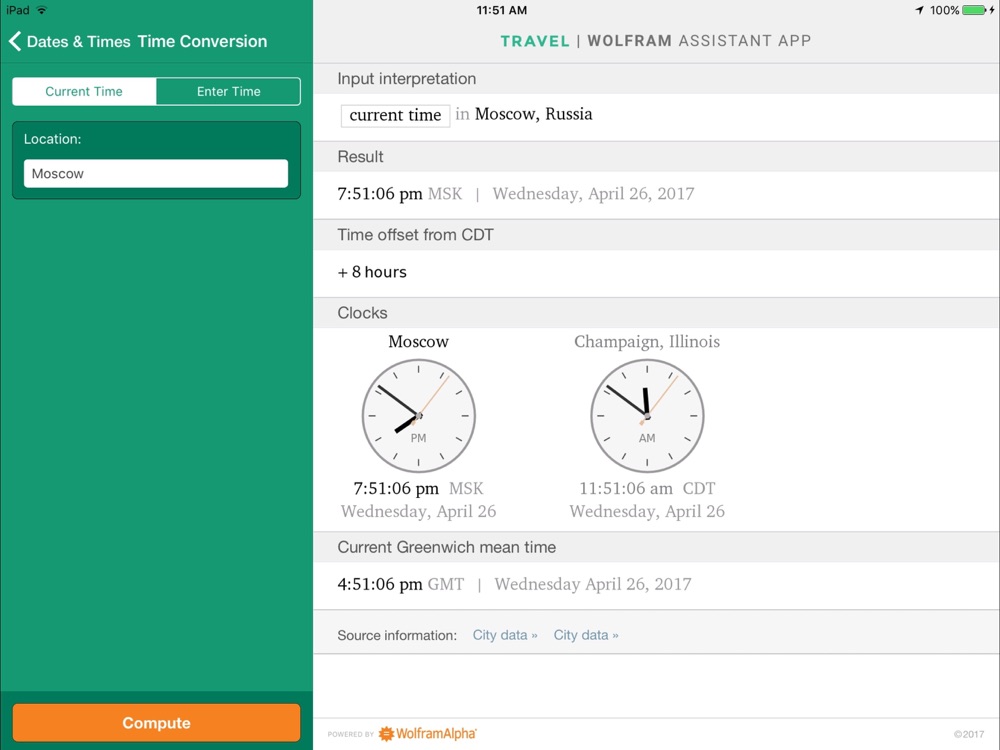Tap the '+ 8 hours' offset value

pos(372,272)
